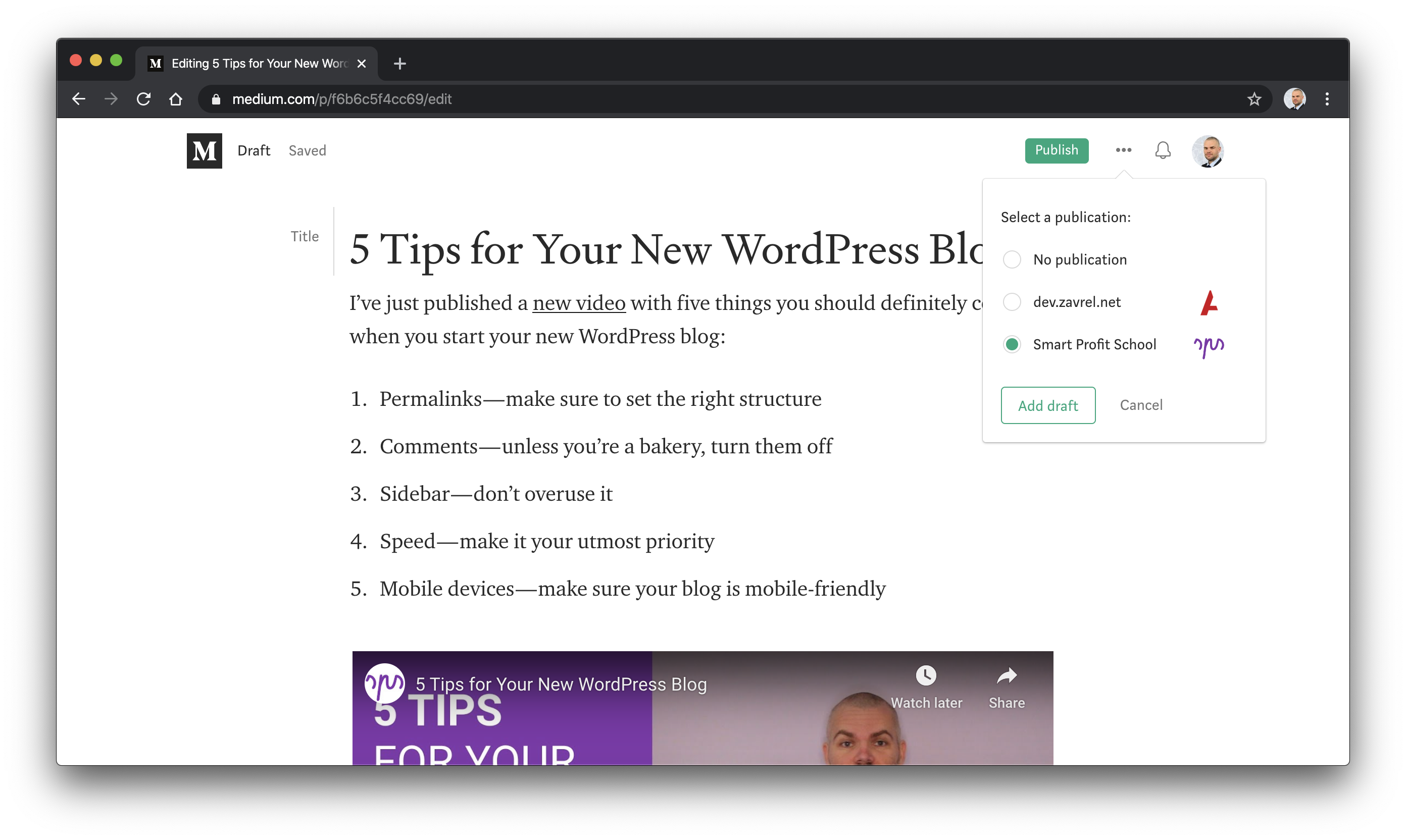Close the Editing 5 Tips tab
Image resolution: width=1406 pixels, height=840 pixels.
[x=361, y=64]
